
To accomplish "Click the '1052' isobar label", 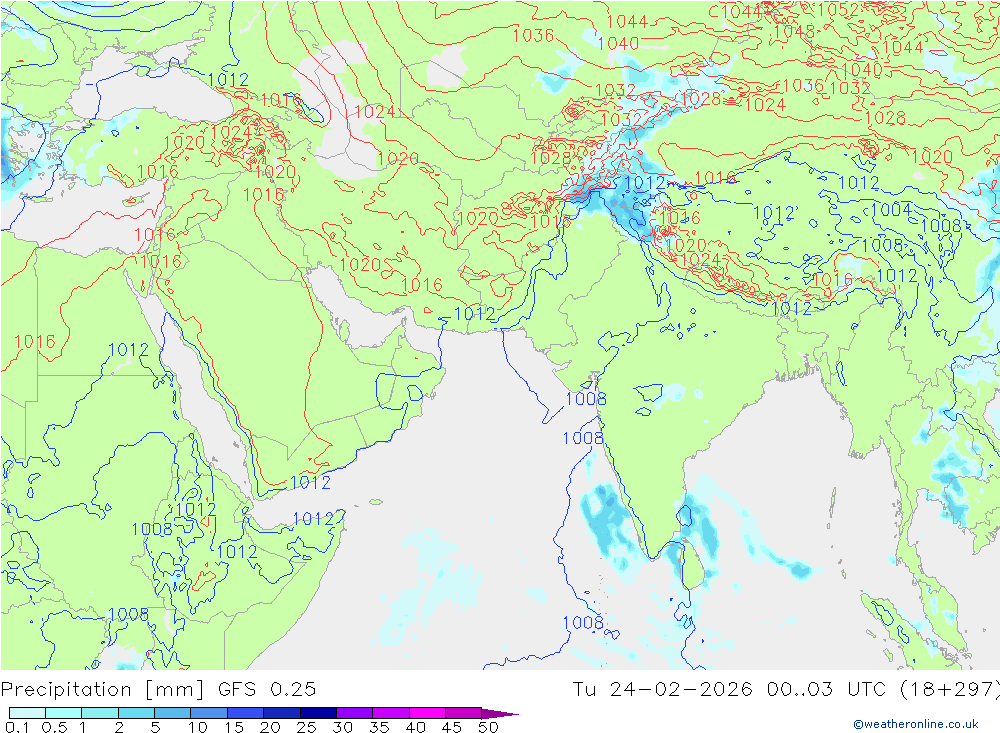I will point(838,10).
